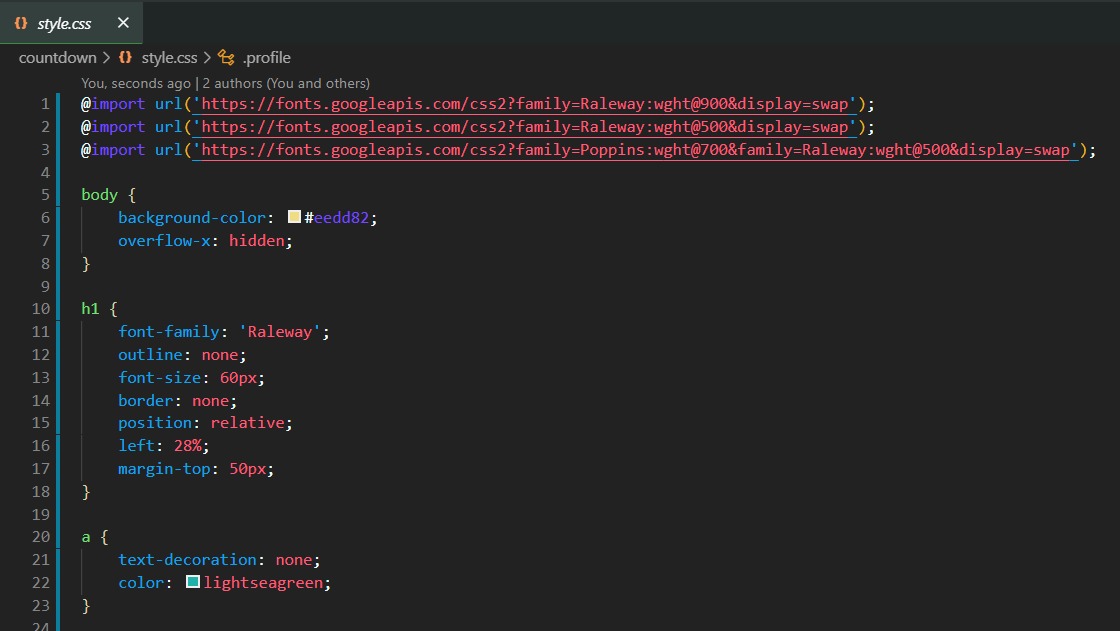This screenshot has height=631, width=1120.
Task: Expand breadcrumb chevron after countdown
Action: (x=106, y=57)
